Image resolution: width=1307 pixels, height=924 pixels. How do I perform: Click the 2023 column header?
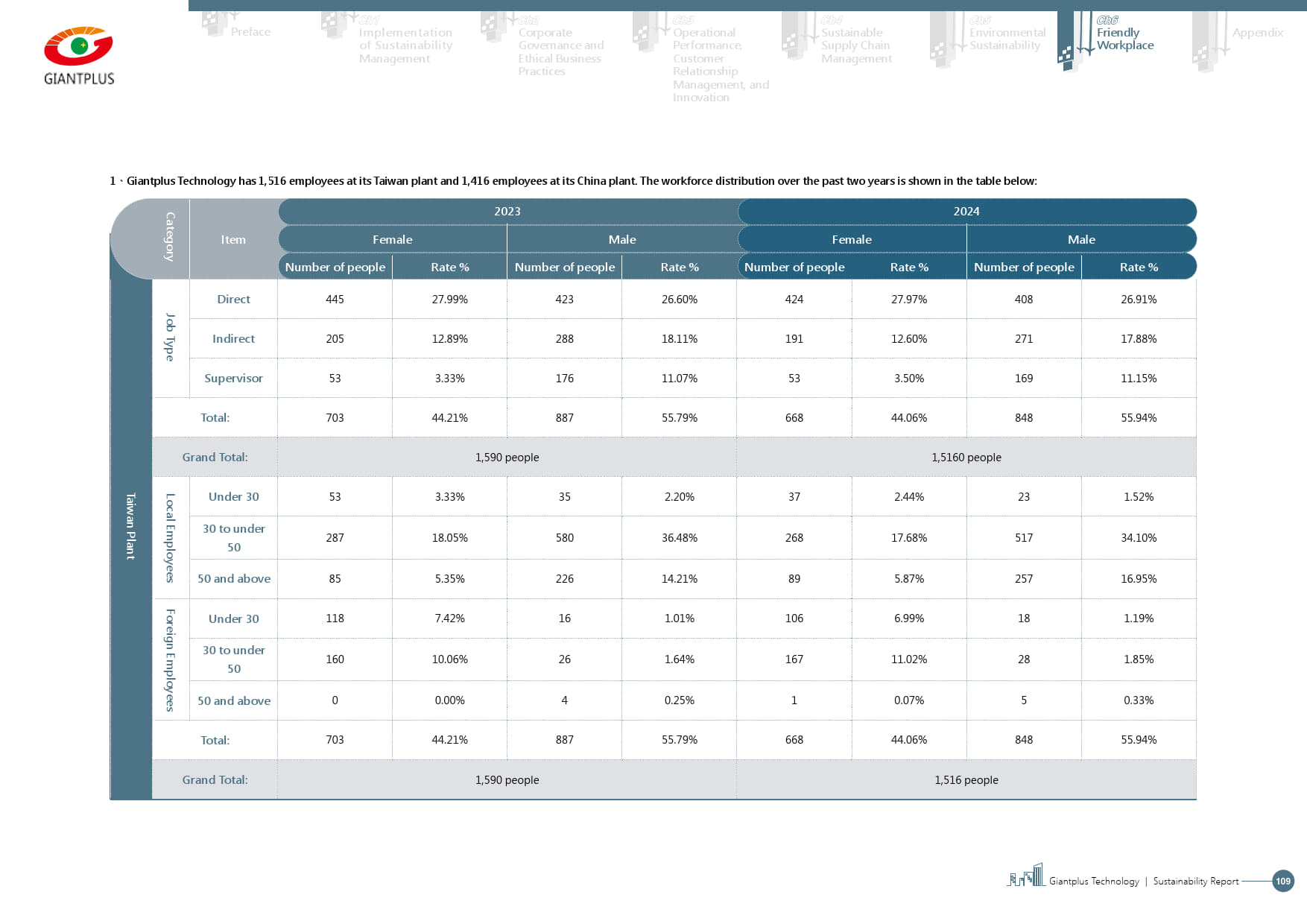[x=507, y=212]
